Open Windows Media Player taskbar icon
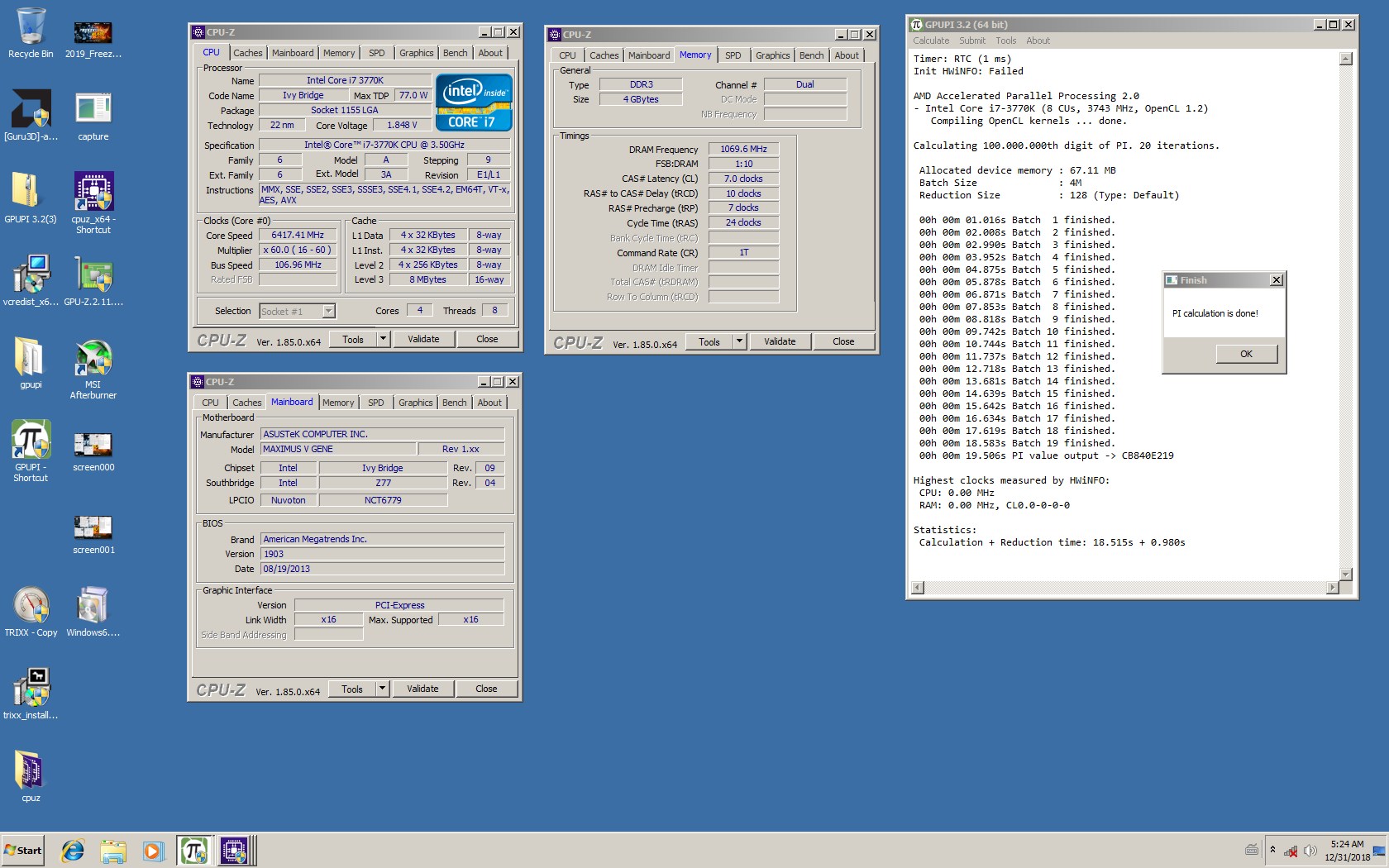Screen dimensions: 1389x868 point(153,851)
